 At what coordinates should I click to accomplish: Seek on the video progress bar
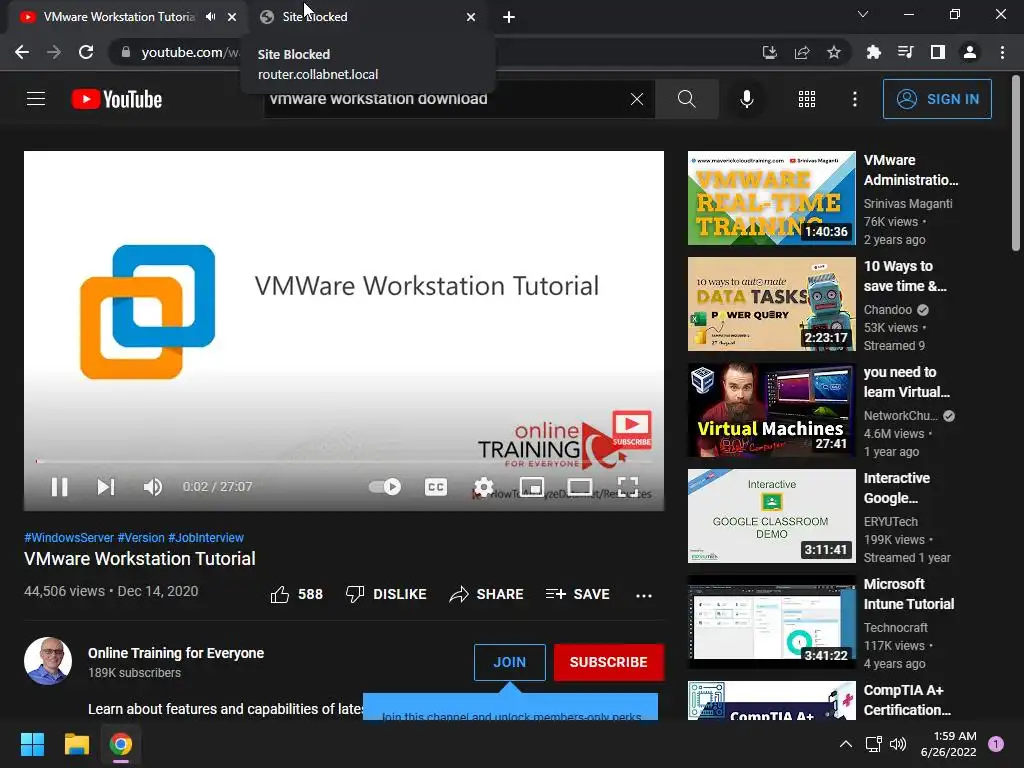click(x=344, y=461)
